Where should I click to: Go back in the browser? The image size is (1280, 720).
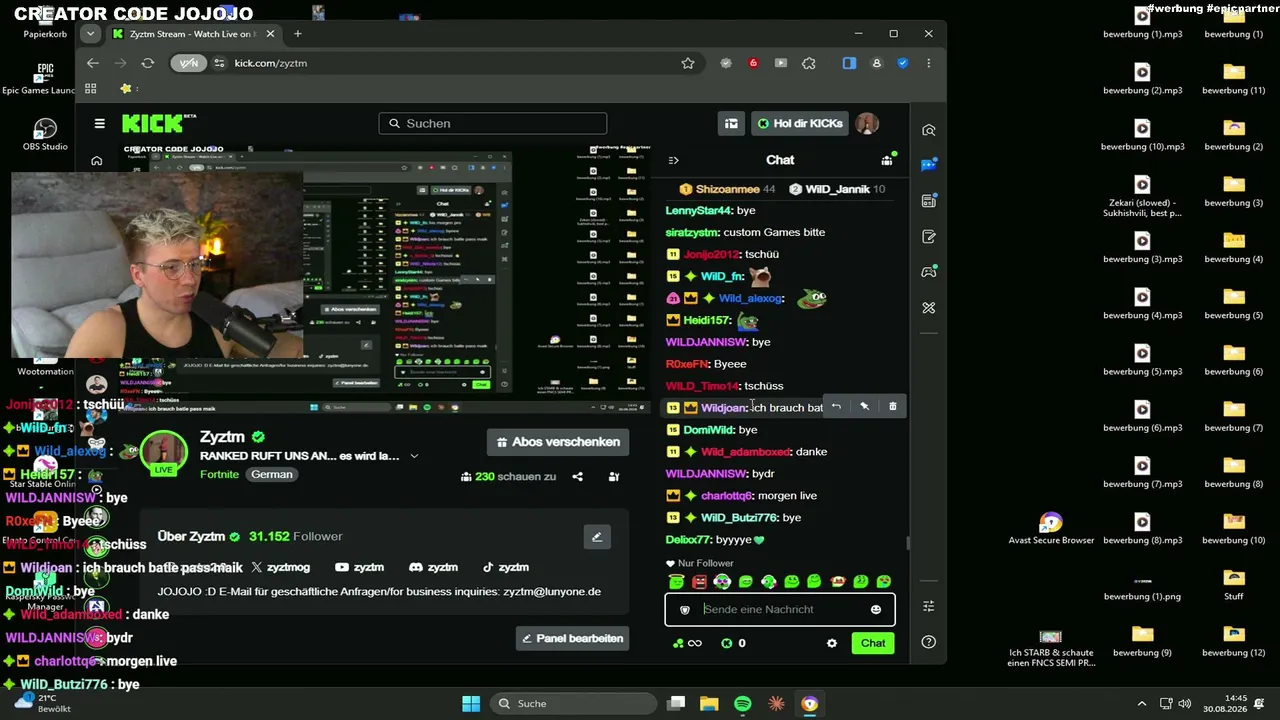[x=93, y=63]
